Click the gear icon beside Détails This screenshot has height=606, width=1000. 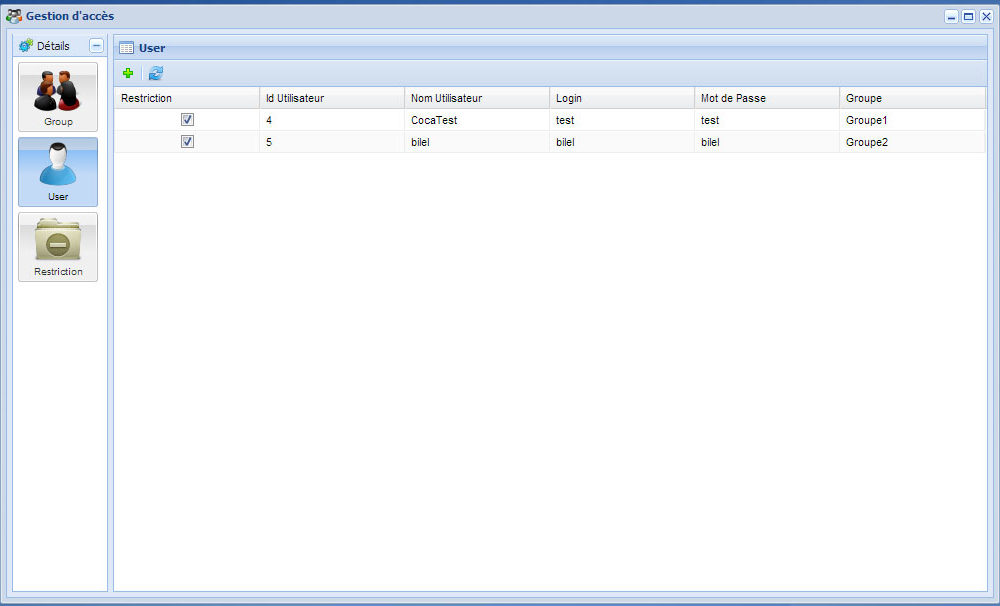[26, 46]
